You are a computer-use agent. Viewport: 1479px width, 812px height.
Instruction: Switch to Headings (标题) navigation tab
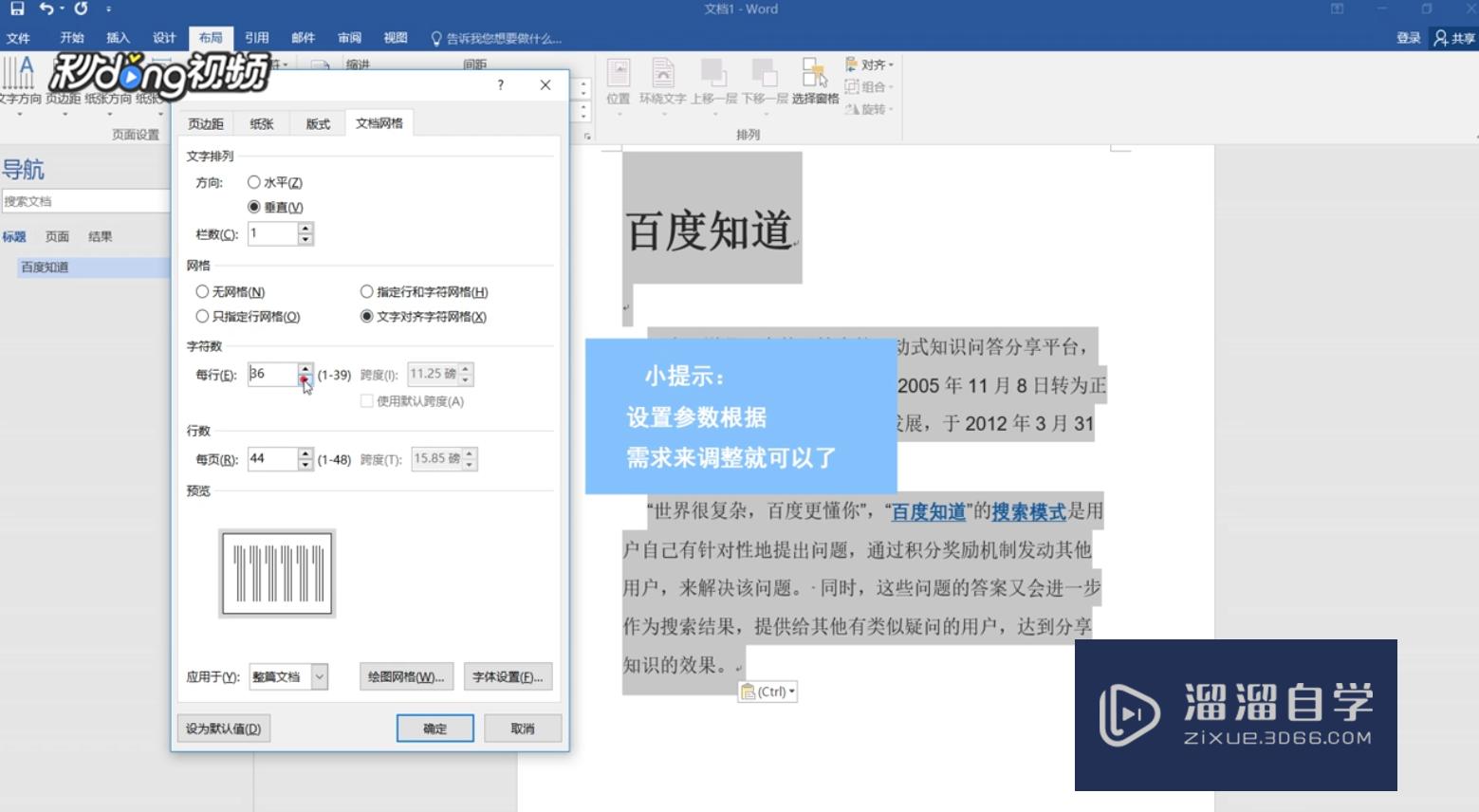point(14,237)
